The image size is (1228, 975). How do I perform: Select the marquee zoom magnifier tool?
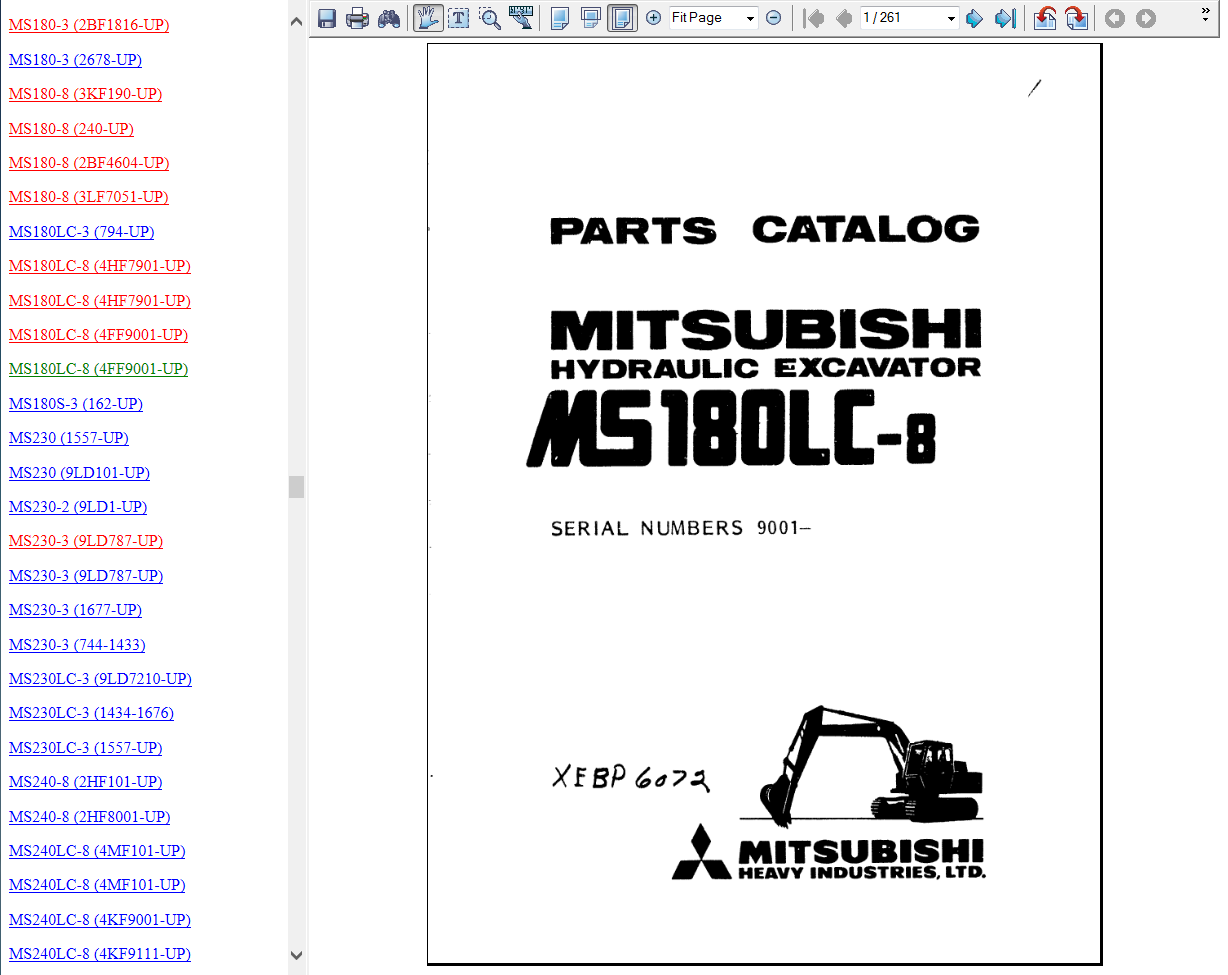[490, 18]
